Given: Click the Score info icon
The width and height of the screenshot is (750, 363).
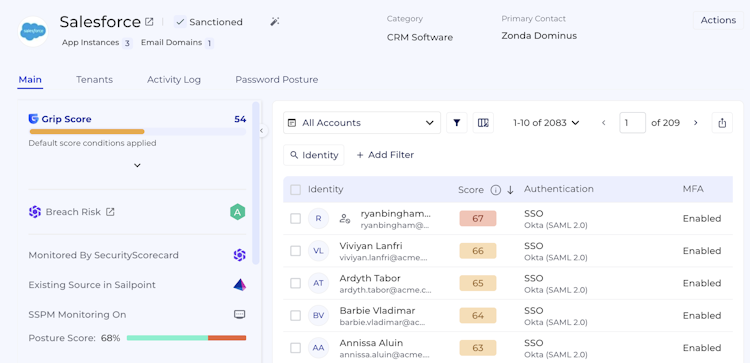Looking at the screenshot, I should 496,190.
